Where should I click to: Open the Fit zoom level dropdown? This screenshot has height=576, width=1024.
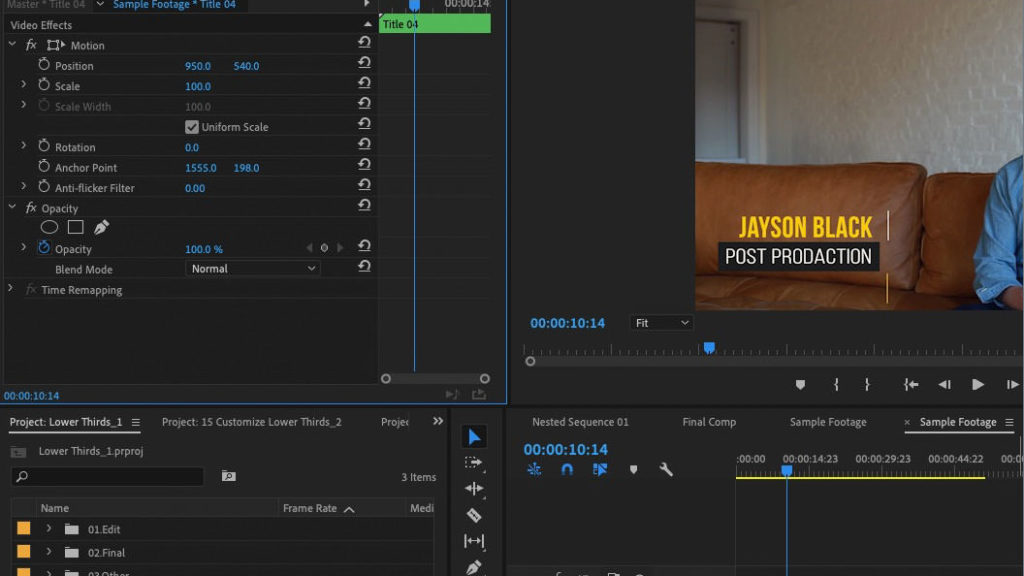click(661, 323)
